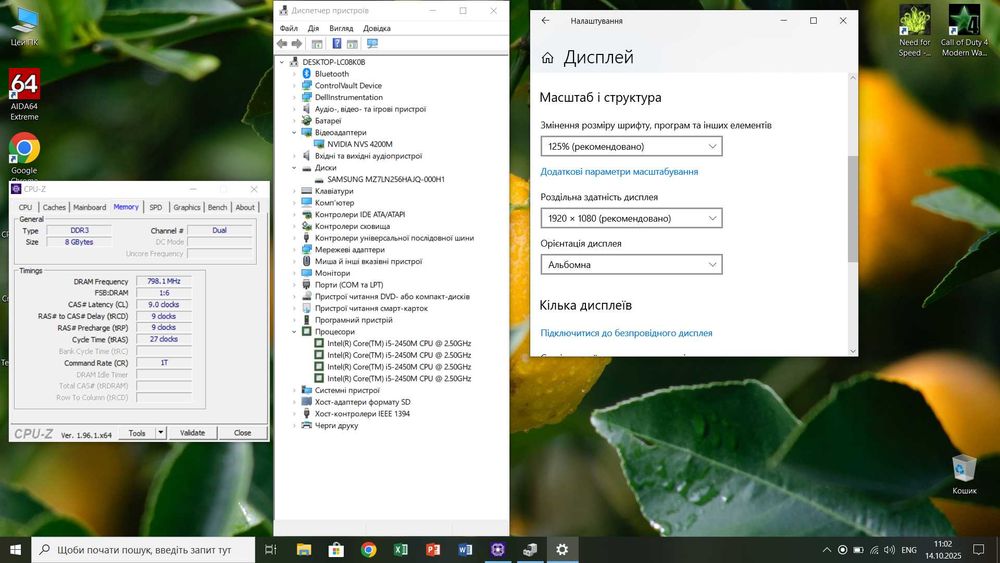Open the Tools dropdown arrow in CPU-Z
This screenshot has height=563, width=1000.
click(x=161, y=432)
